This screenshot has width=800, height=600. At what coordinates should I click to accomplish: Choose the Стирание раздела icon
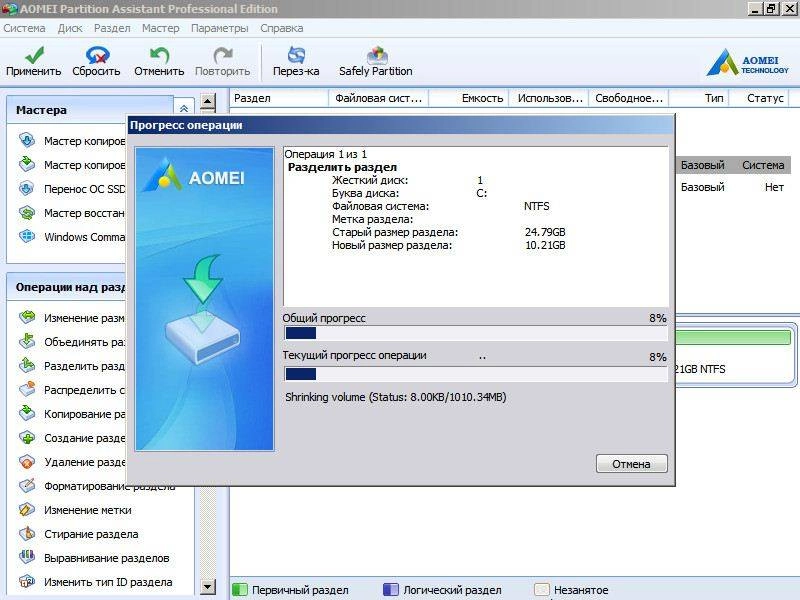(x=27, y=533)
